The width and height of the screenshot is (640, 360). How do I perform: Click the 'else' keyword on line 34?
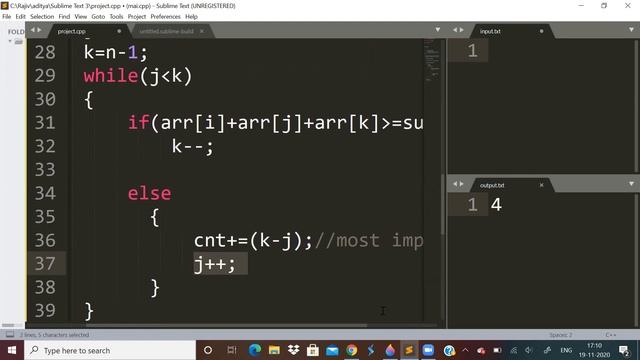(x=149, y=193)
